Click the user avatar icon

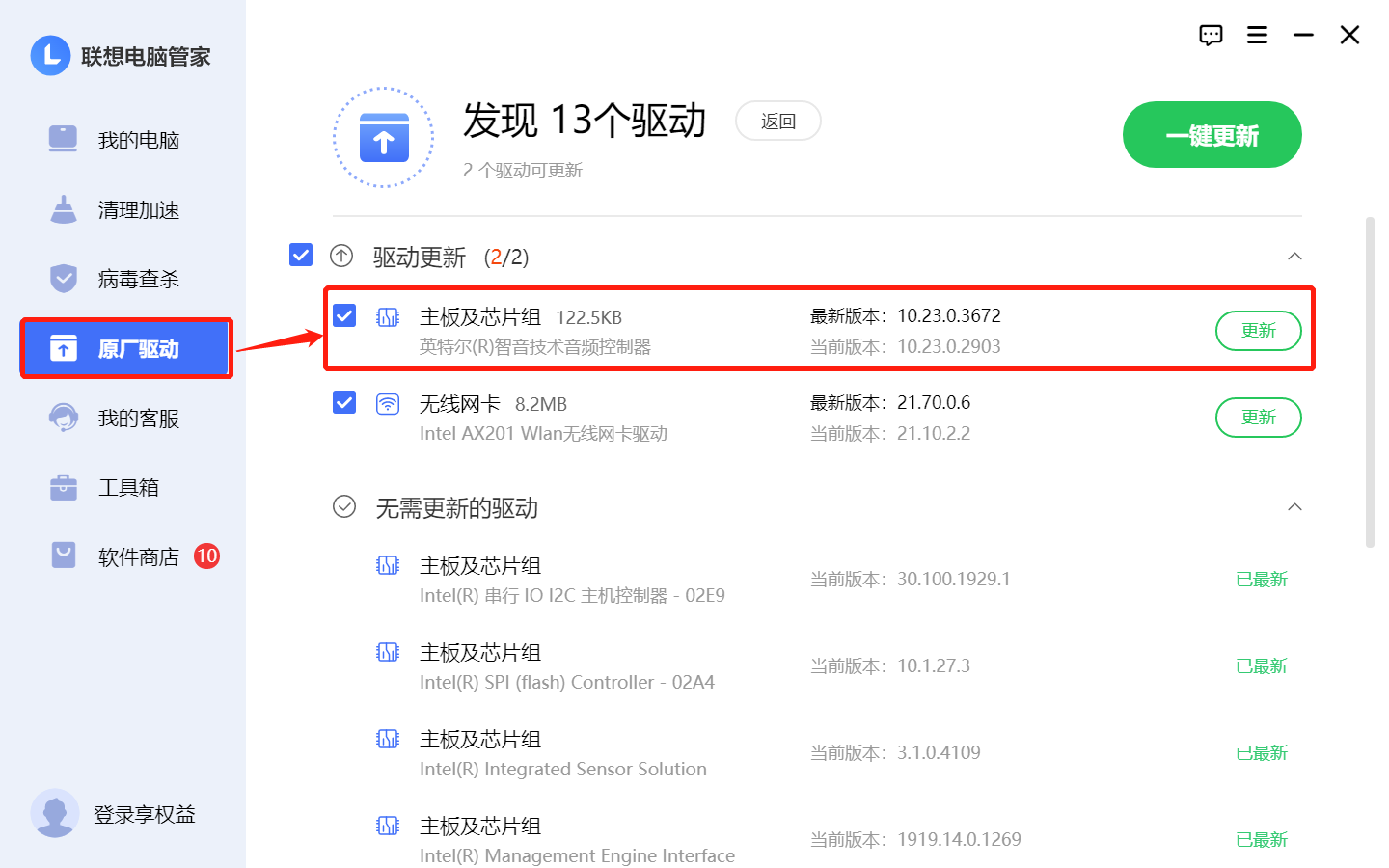tap(55, 813)
